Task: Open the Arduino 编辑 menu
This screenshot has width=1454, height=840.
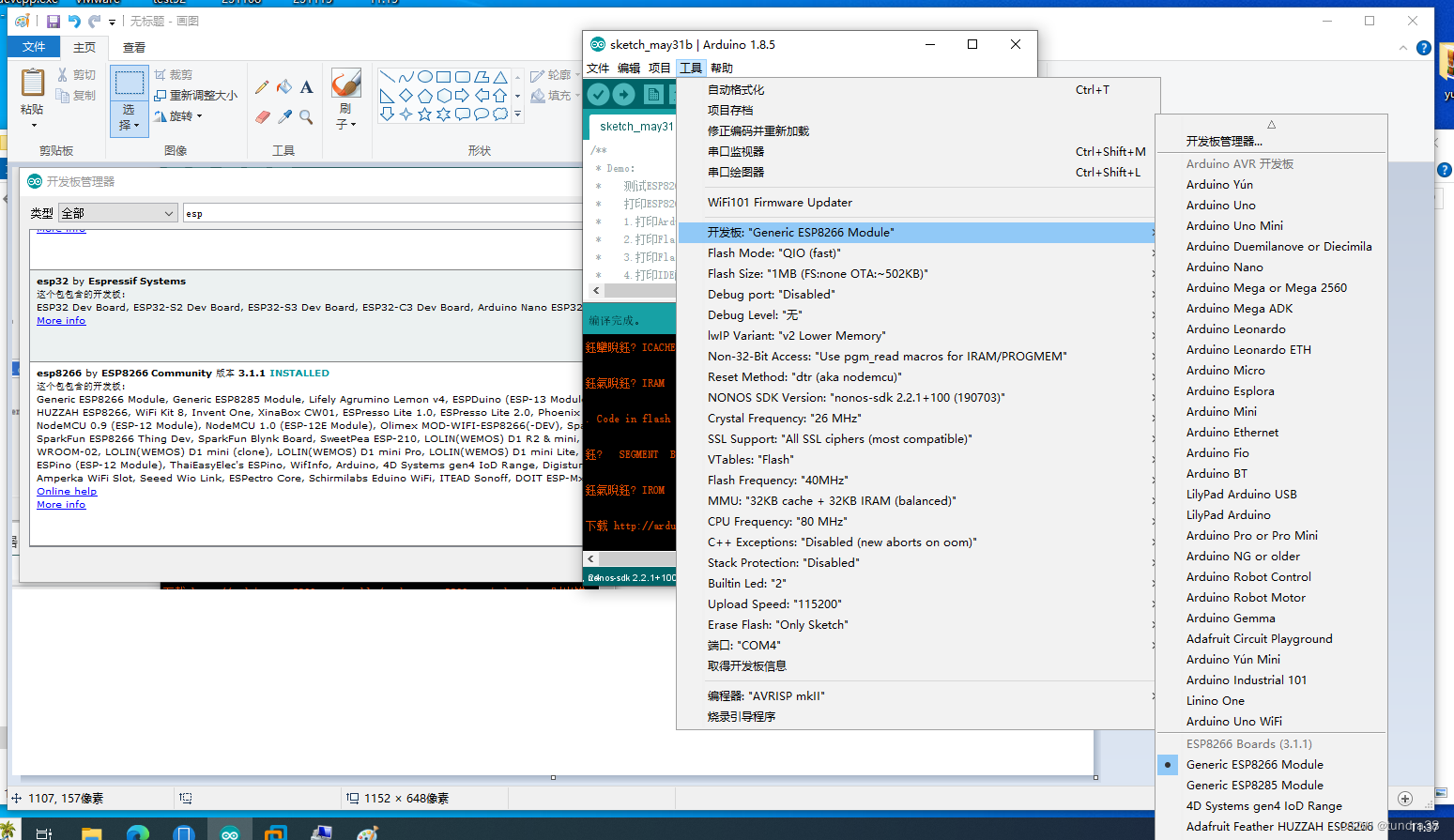Action: pyautogui.click(x=629, y=68)
